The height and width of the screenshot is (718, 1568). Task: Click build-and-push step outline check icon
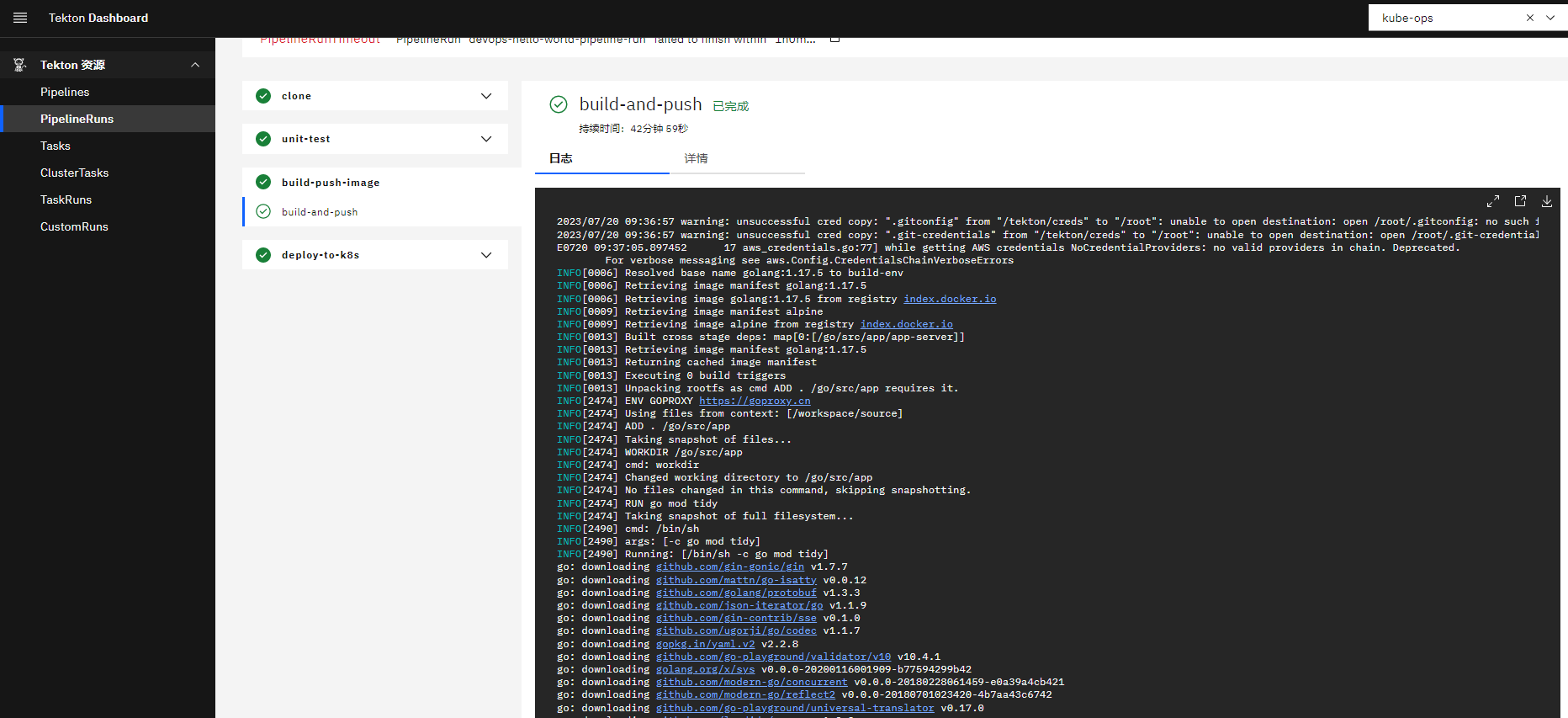tap(263, 211)
